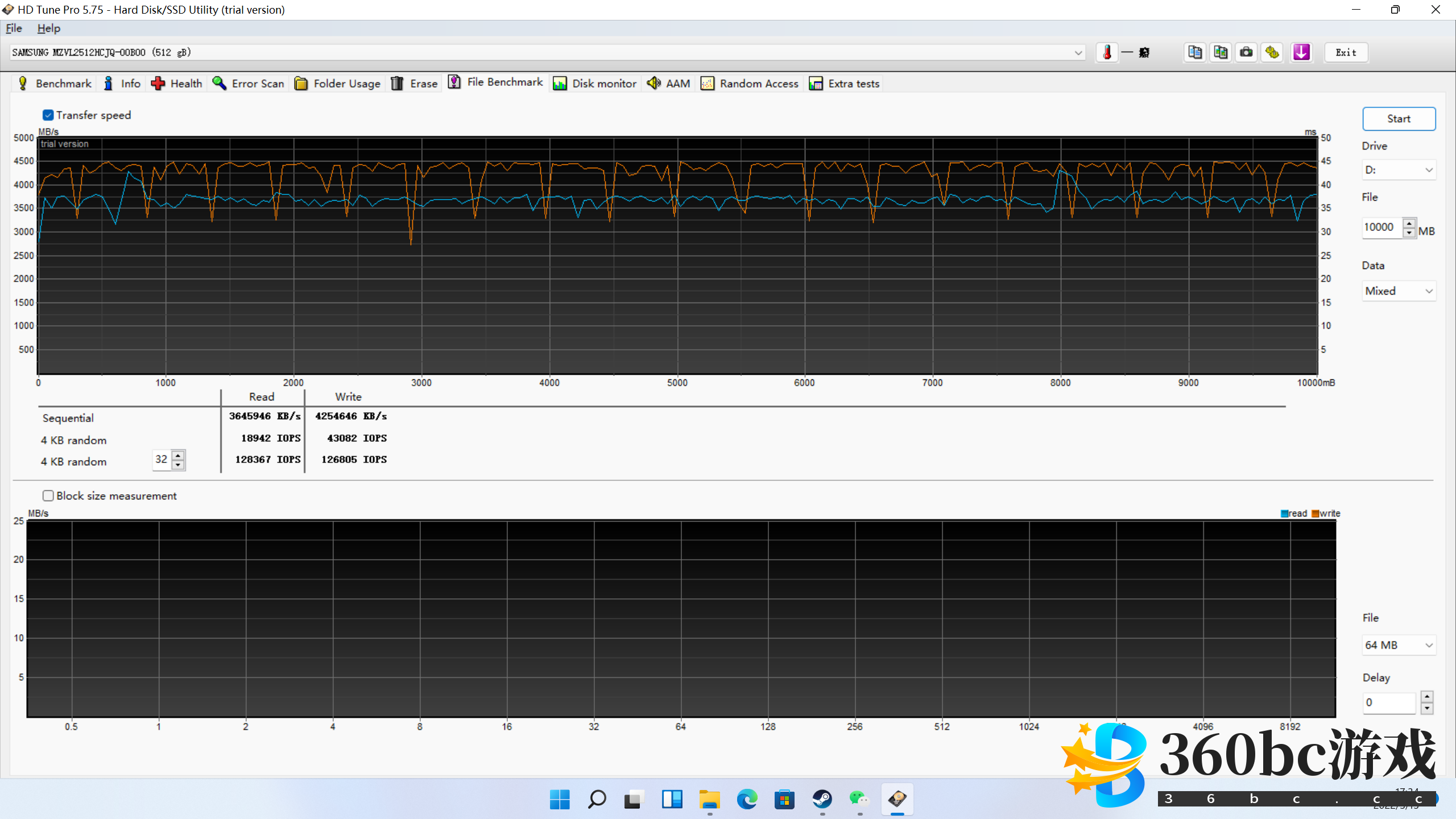Click the Exit button

(1346, 52)
